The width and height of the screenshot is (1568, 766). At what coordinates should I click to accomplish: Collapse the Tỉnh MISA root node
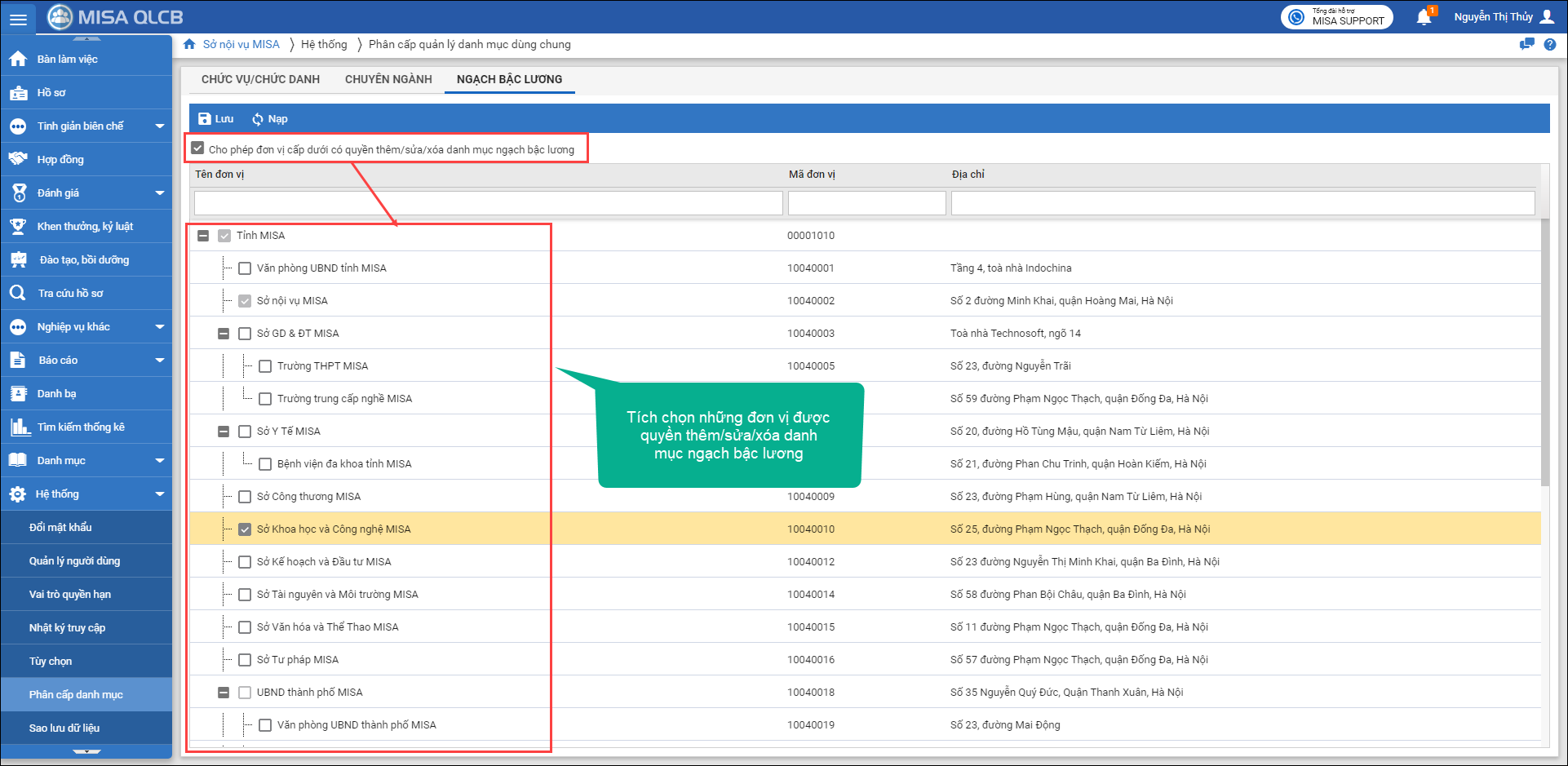pos(203,236)
